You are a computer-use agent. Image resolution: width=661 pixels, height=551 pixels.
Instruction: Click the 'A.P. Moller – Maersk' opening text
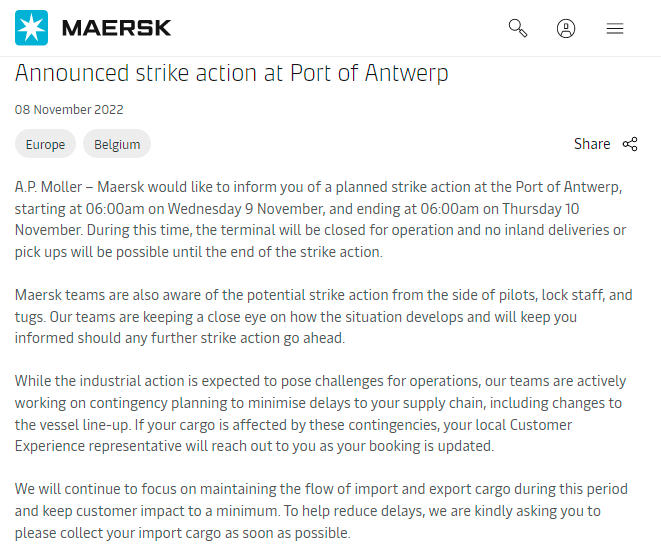click(x=85, y=187)
